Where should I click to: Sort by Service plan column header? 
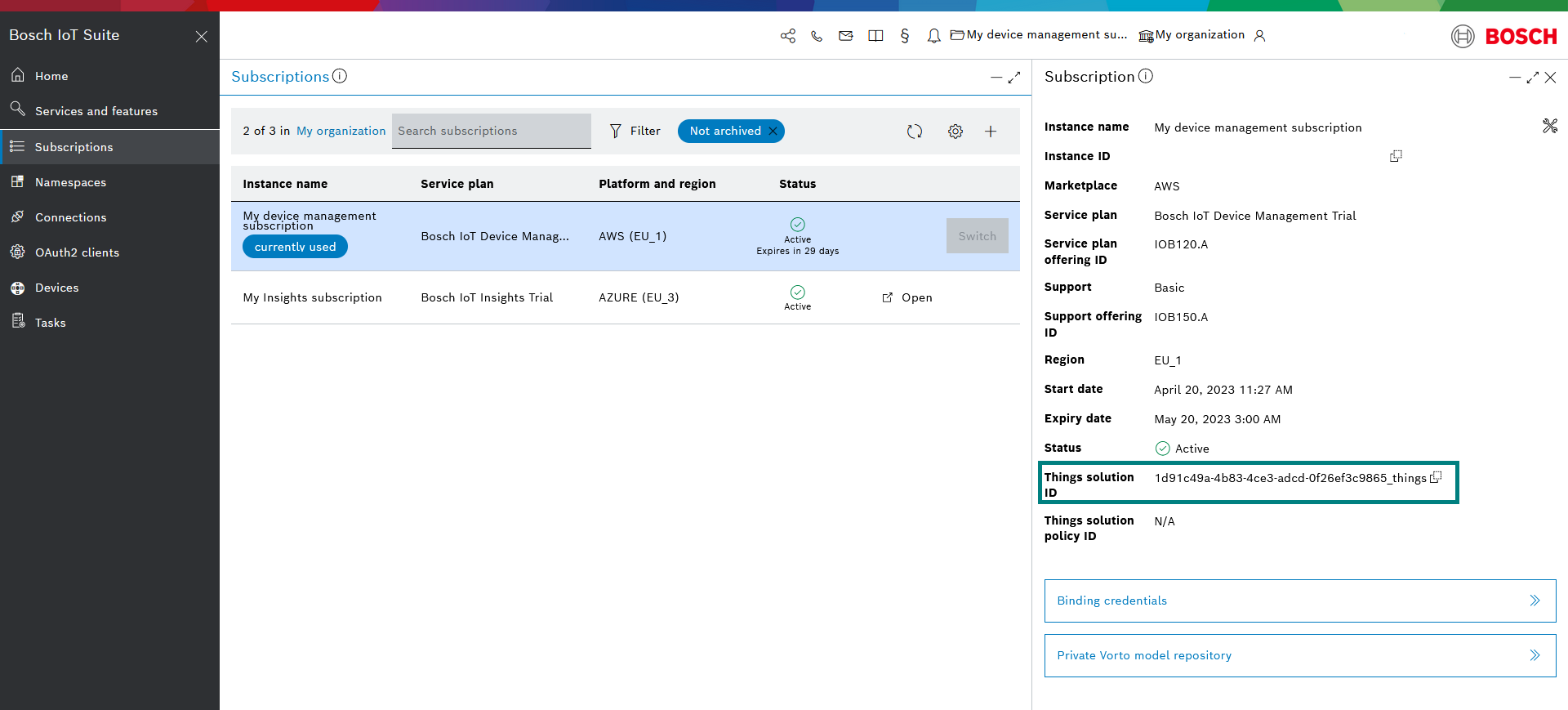click(457, 184)
